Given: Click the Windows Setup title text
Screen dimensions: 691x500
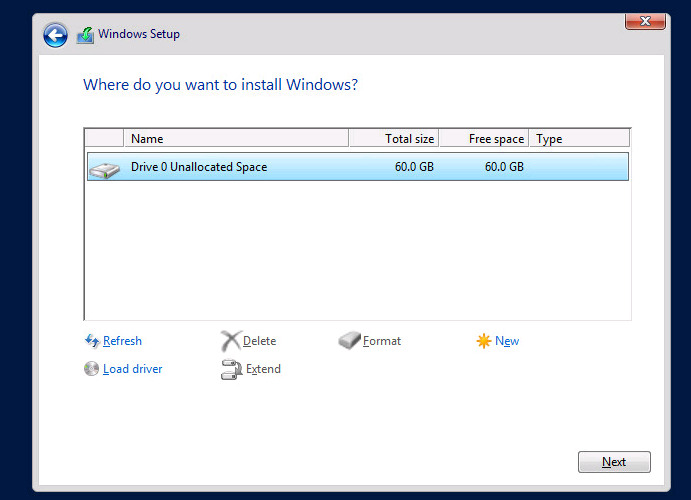Looking at the screenshot, I should (139, 34).
